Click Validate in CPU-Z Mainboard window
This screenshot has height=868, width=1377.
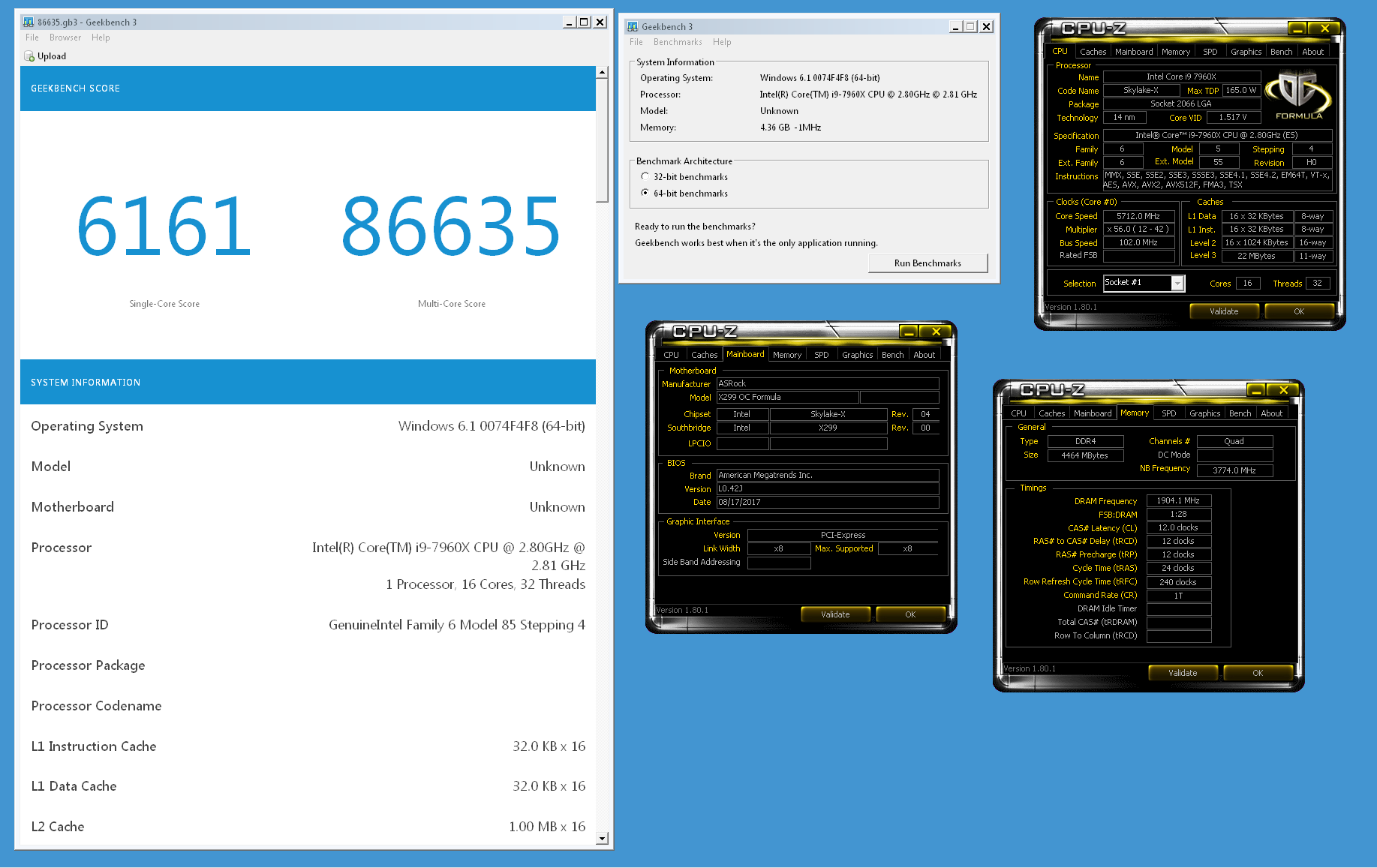(x=836, y=614)
